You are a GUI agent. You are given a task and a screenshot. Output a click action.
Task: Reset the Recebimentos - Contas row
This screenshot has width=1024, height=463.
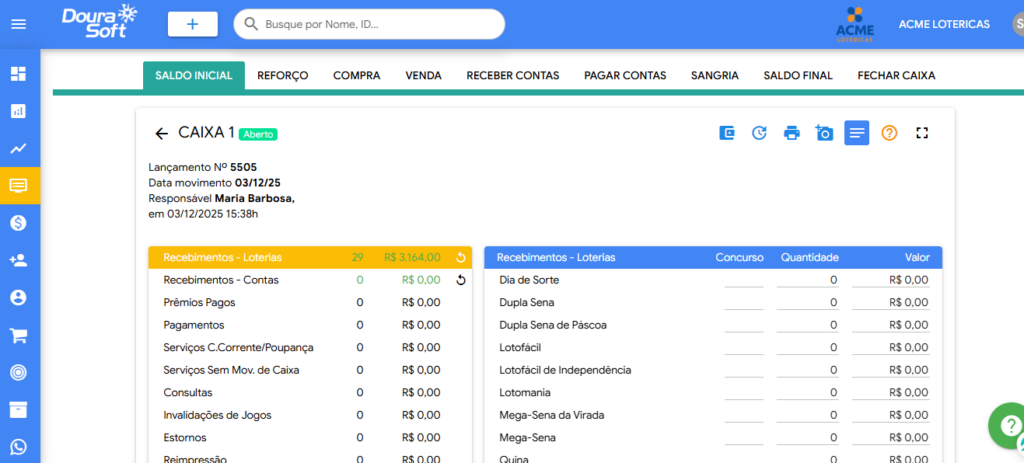pyautogui.click(x=460, y=280)
